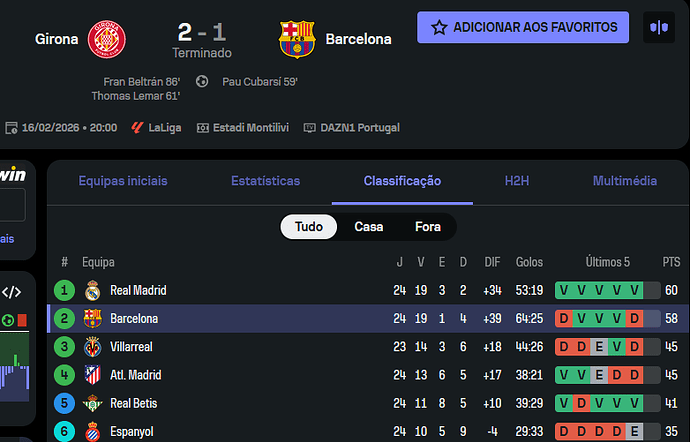Screen dimensions: 690x442
Task: Click the Atl. Madrid crest in standings
Action: point(93,375)
